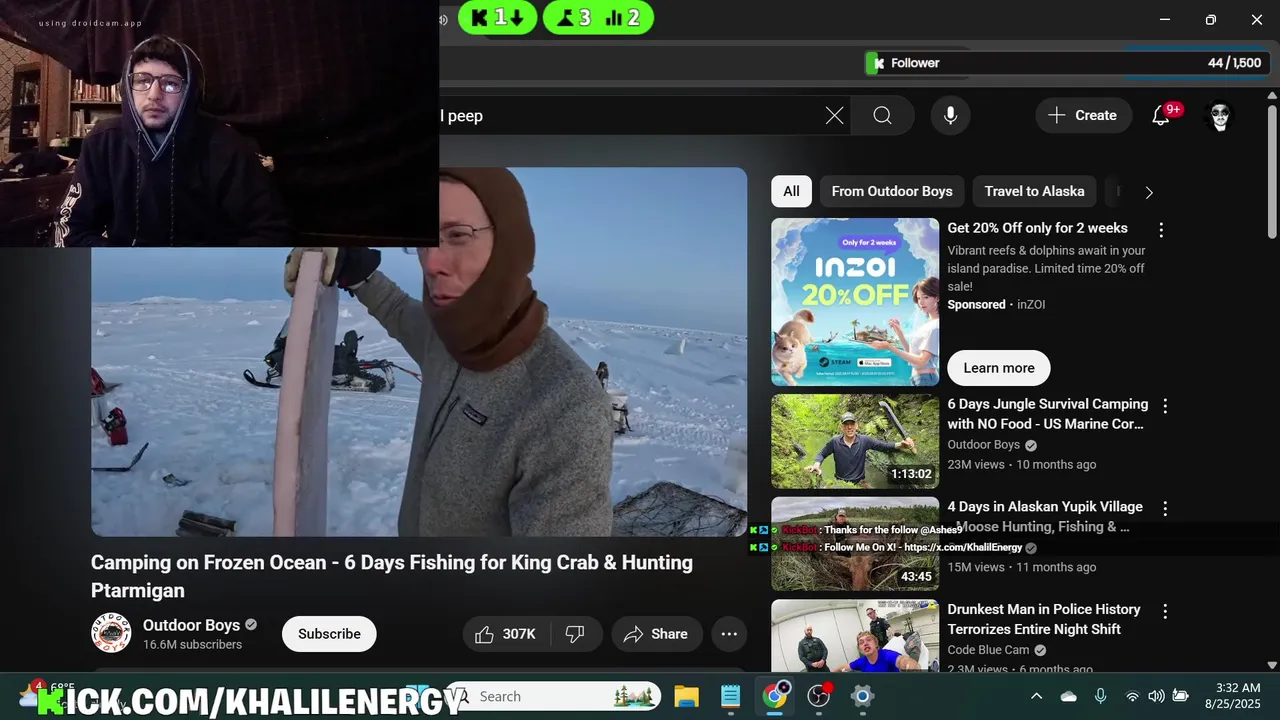The height and width of the screenshot is (720, 1280).
Task: Minimize the browser window
Action: 1164,20
